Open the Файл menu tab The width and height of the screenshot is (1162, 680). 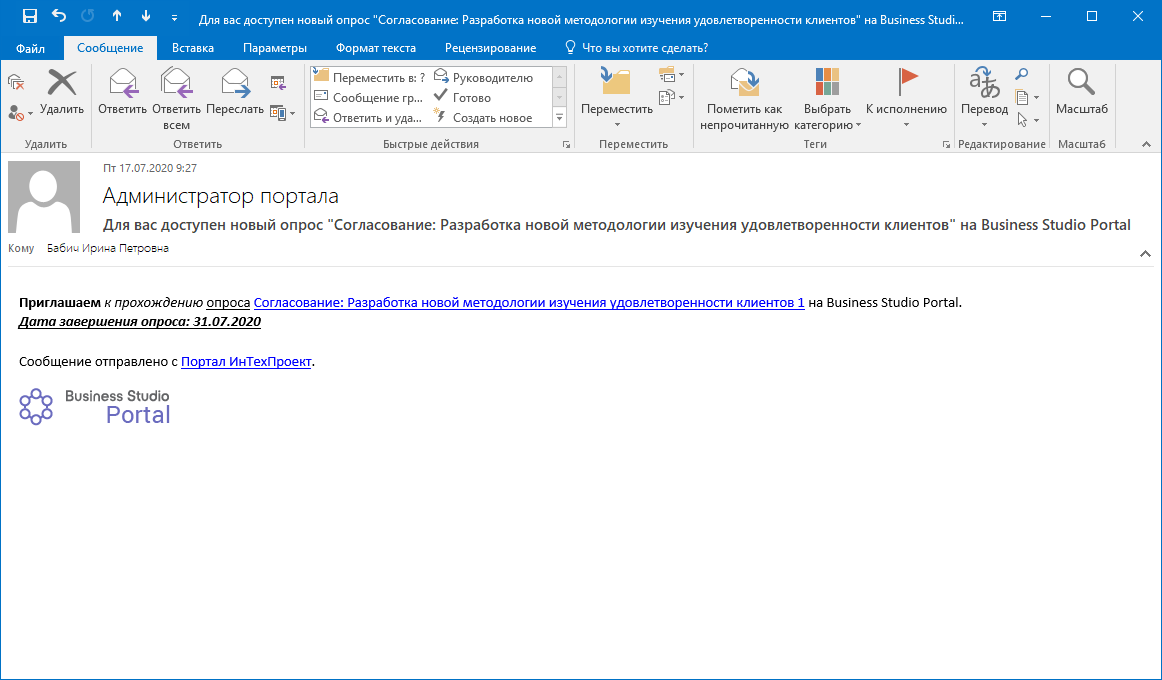(31, 48)
